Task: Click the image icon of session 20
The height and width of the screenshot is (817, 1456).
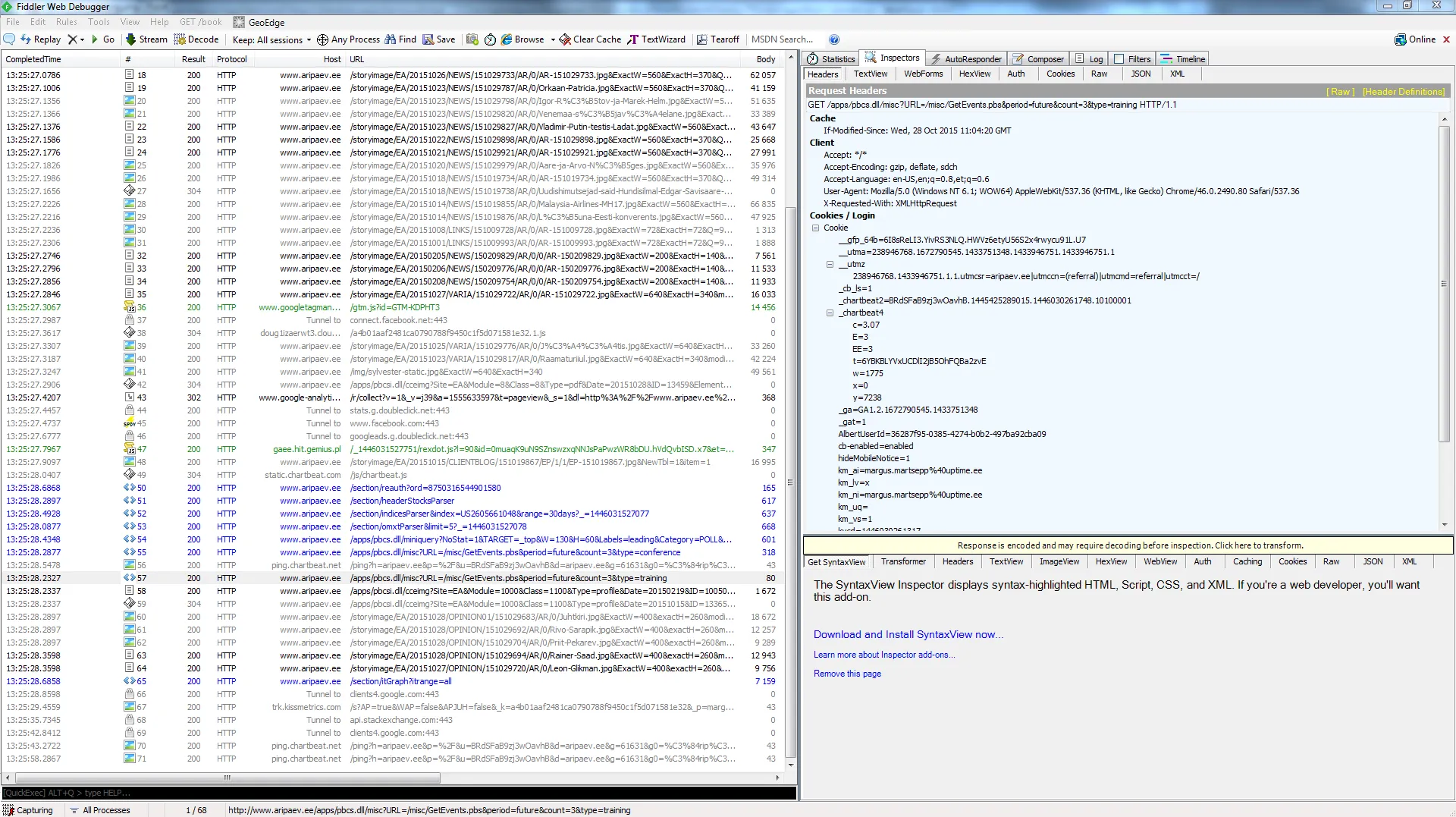Action: click(130, 101)
